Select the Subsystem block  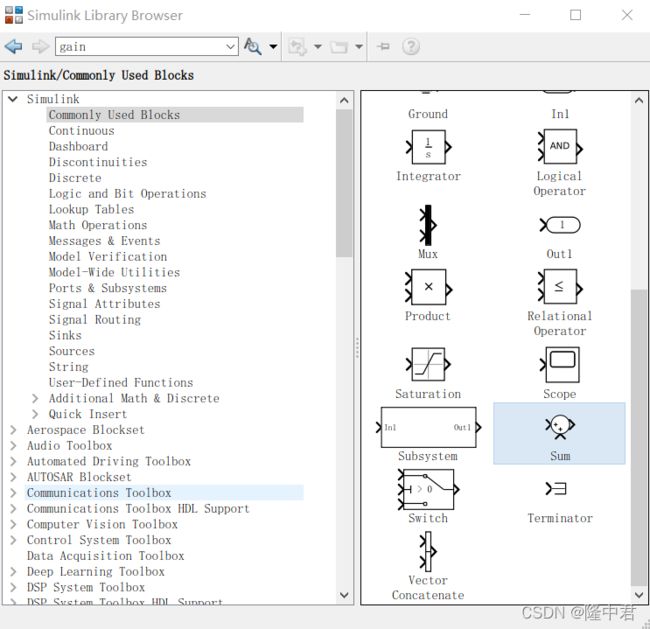tap(428, 427)
